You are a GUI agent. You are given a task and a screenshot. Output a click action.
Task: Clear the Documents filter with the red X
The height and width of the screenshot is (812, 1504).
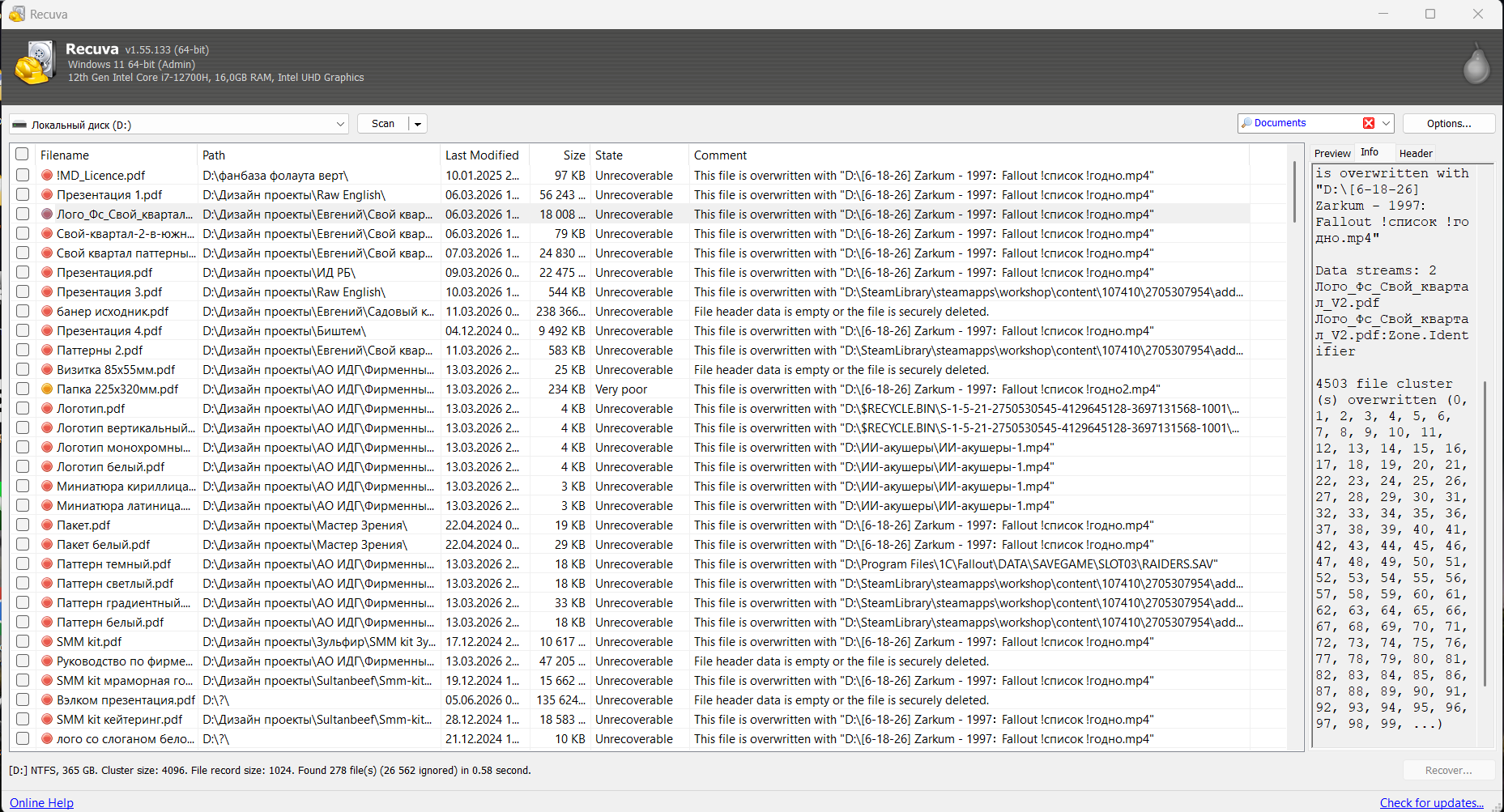(x=1368, y=123)
